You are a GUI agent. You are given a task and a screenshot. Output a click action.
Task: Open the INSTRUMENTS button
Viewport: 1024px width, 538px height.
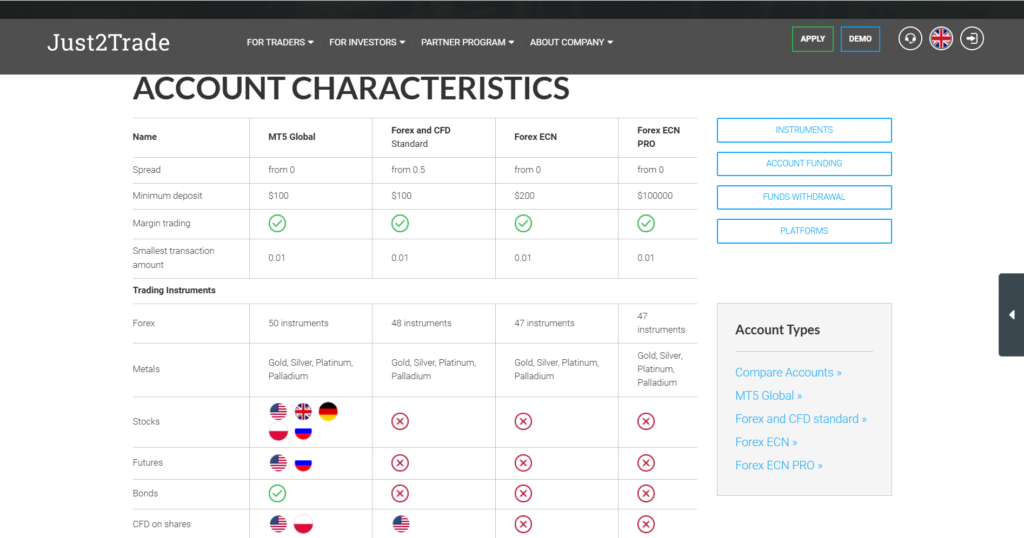click(x=804, y=130)
